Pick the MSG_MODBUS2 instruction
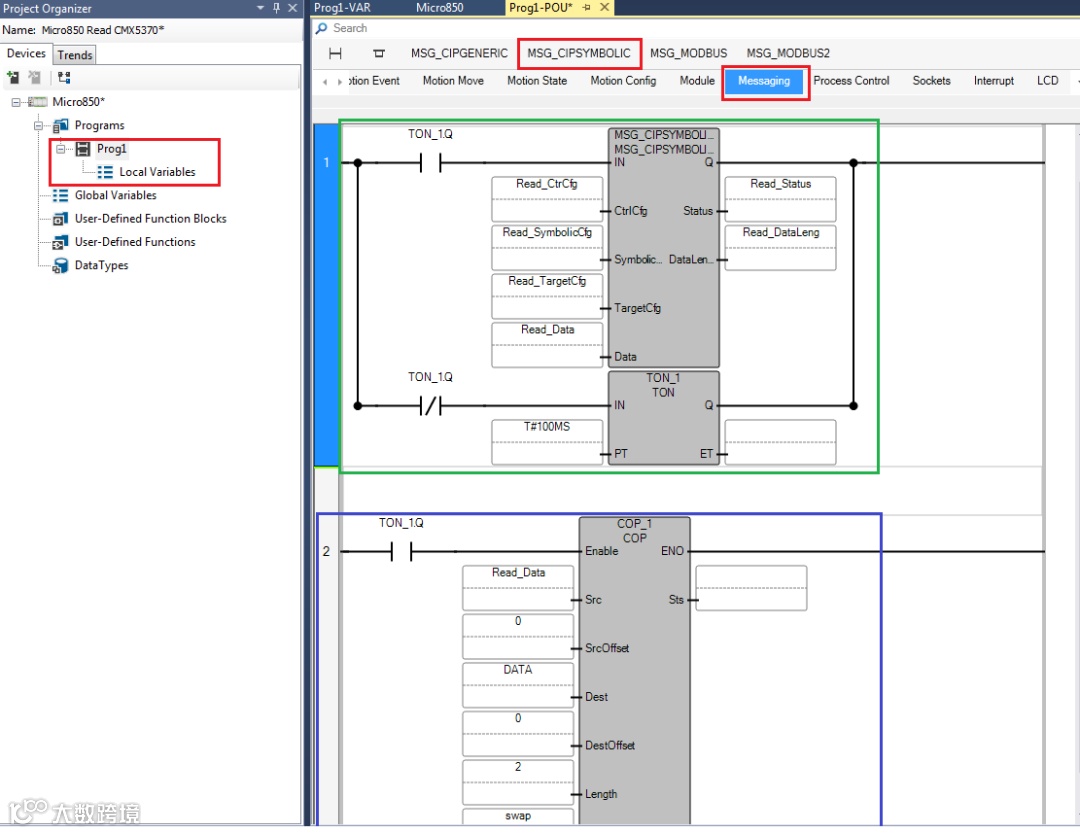 point(788,54)
